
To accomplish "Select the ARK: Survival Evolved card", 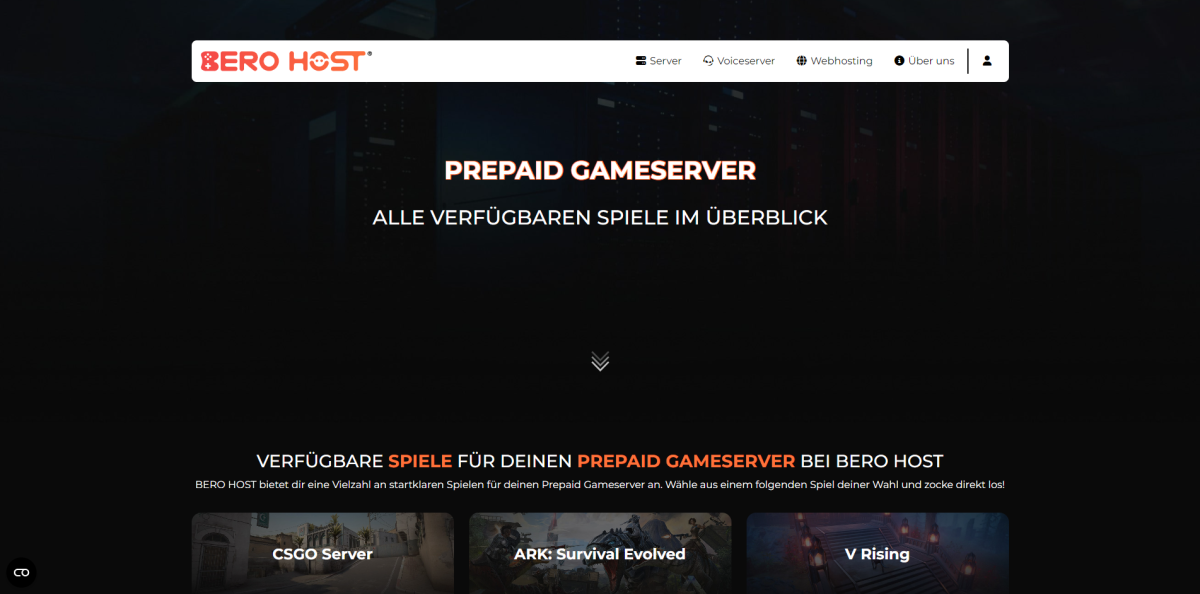I will pyautogui.click(x=600, y=553).
